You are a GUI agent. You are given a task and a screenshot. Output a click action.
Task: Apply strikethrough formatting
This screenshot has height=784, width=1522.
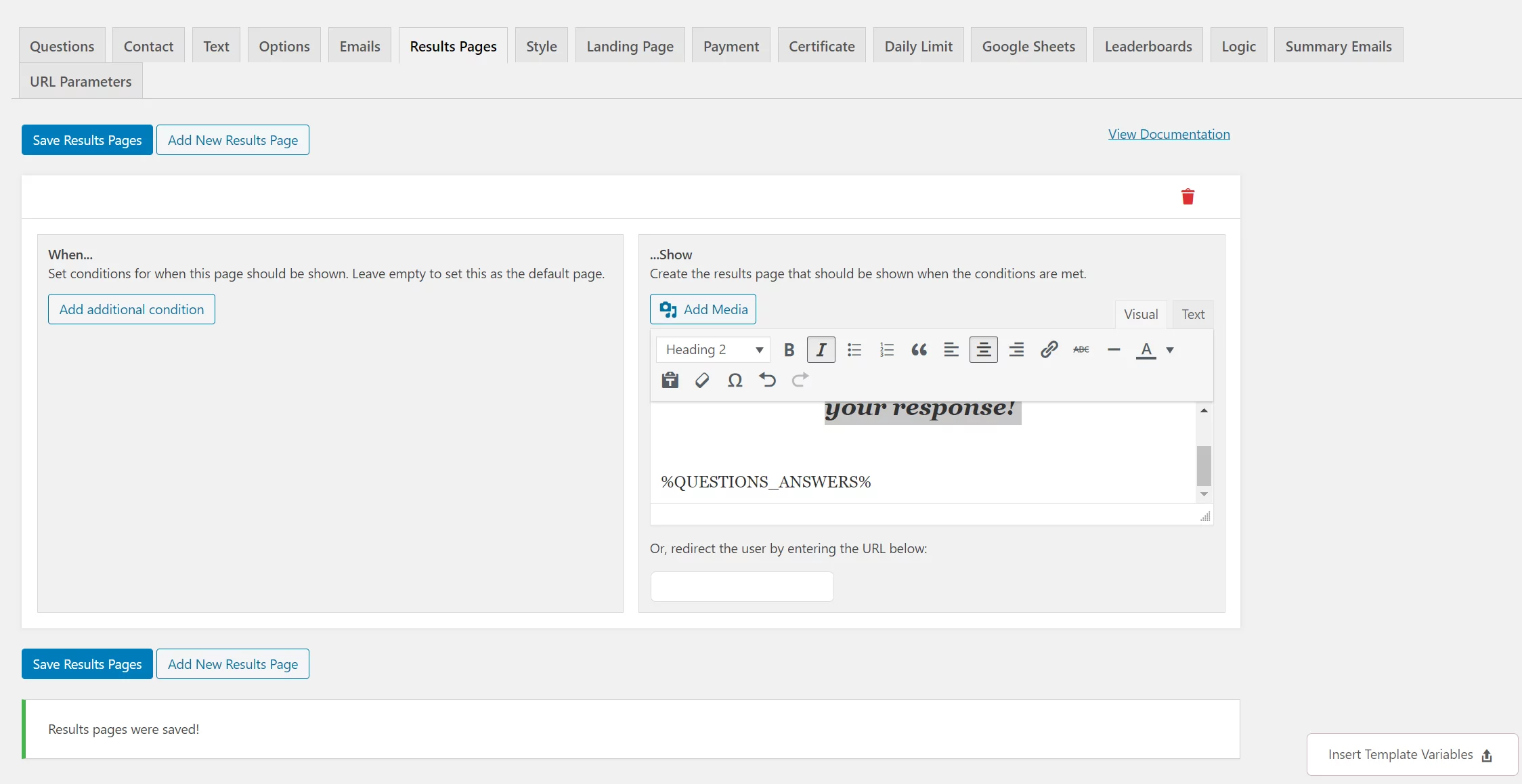click(1081, 350)
